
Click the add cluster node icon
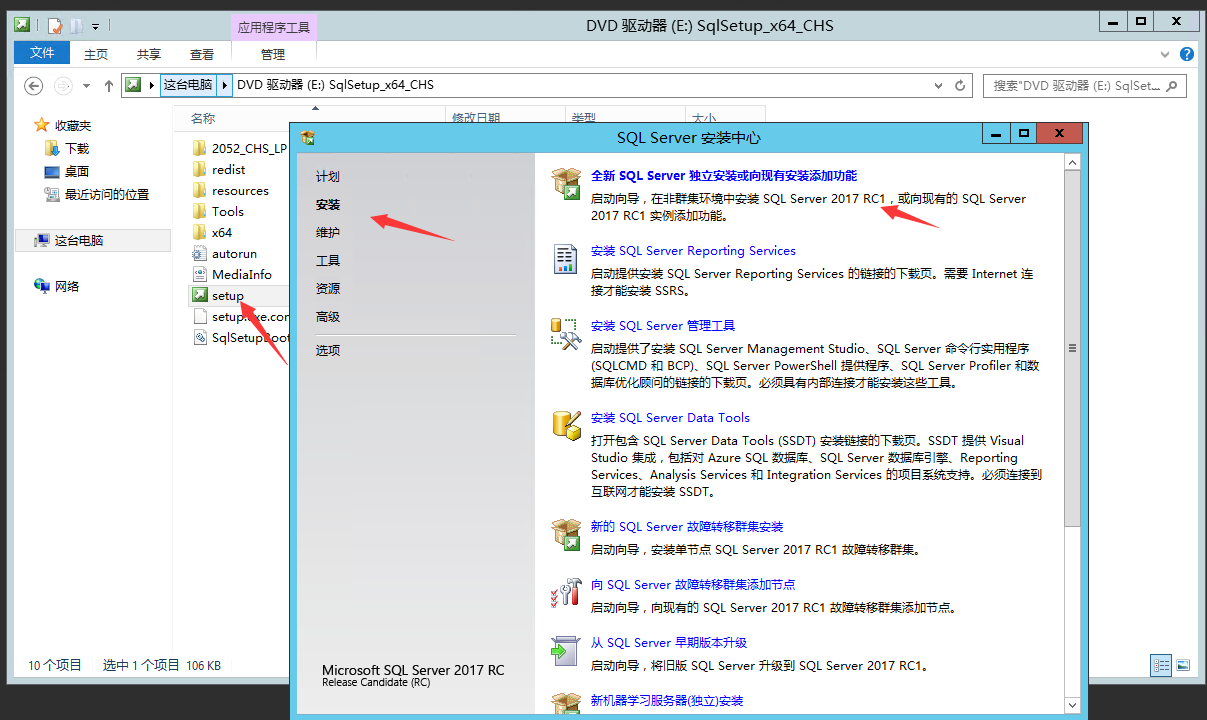566,592
